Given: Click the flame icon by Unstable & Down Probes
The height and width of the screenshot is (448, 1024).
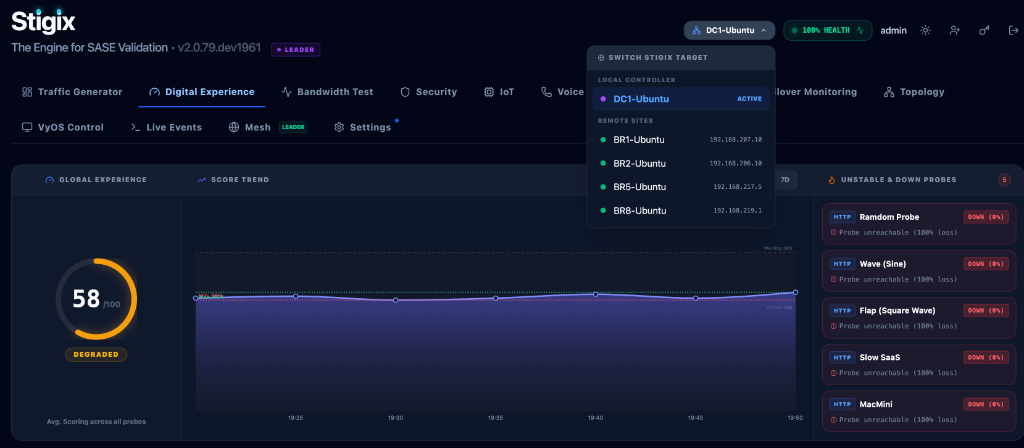Looking at the screenshot, I should pos(831,180).
